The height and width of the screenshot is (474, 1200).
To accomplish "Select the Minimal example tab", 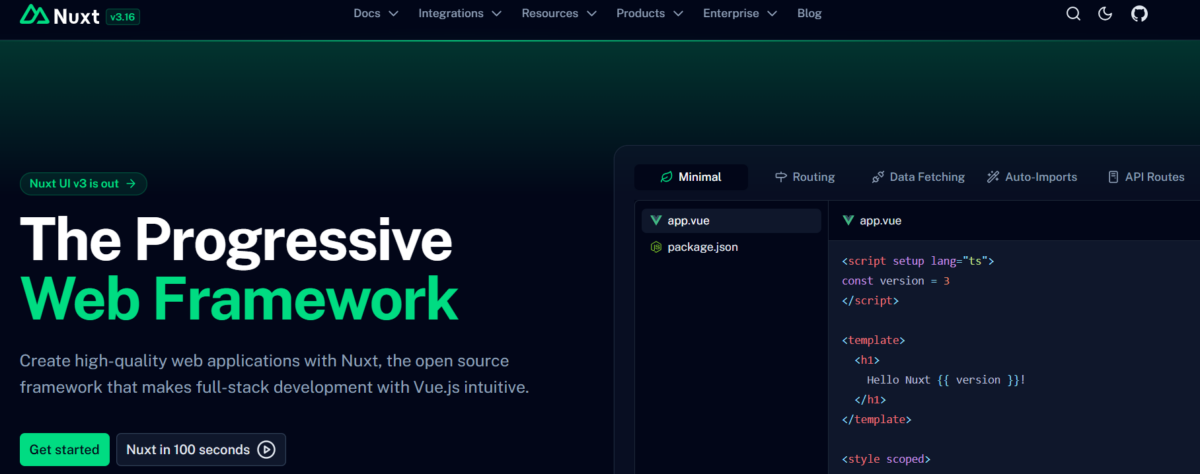I will [x=691, y=177].
